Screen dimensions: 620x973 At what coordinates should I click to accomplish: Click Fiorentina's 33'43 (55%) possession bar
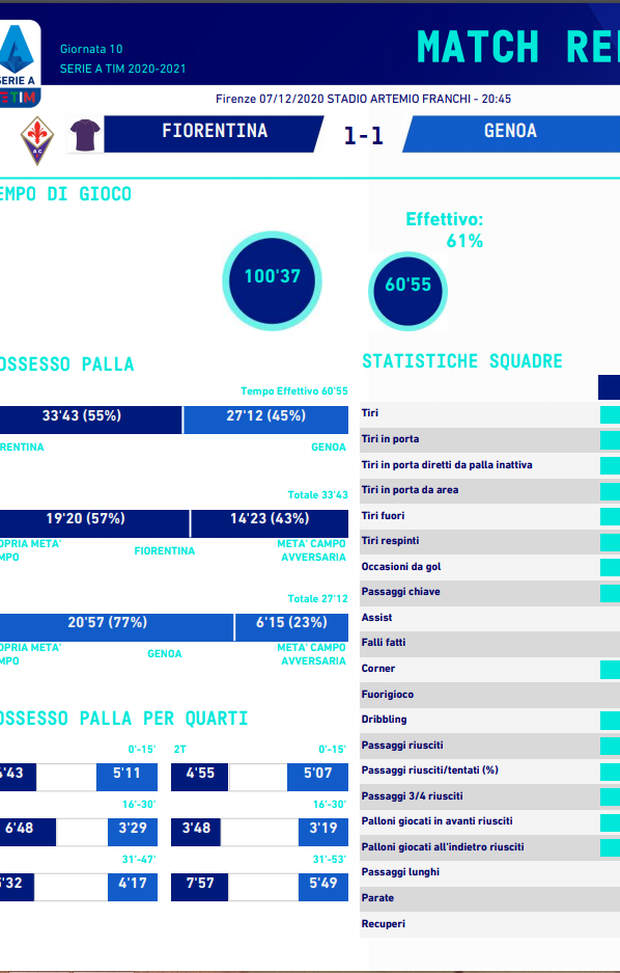coord(90,417)
